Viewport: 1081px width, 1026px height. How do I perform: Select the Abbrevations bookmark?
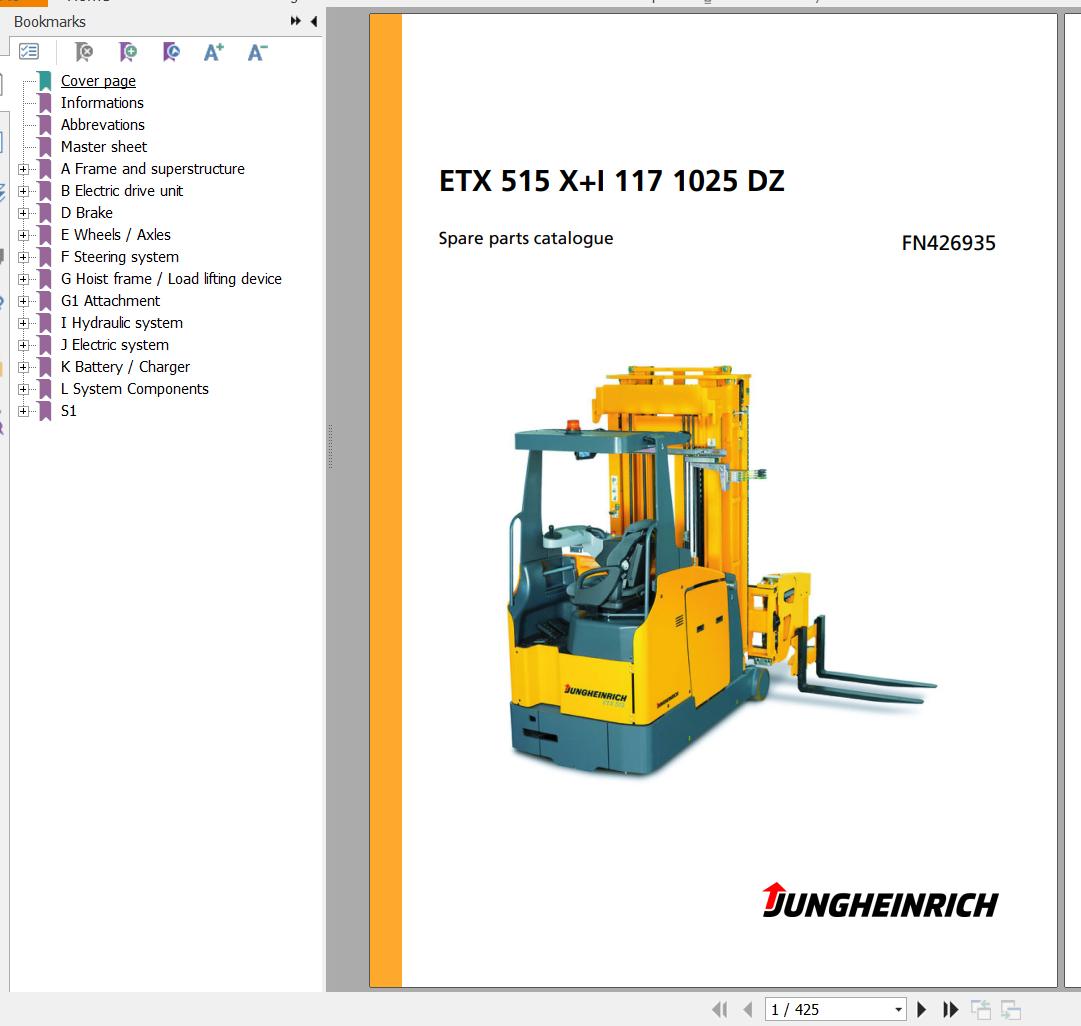(x=102, y=125)
